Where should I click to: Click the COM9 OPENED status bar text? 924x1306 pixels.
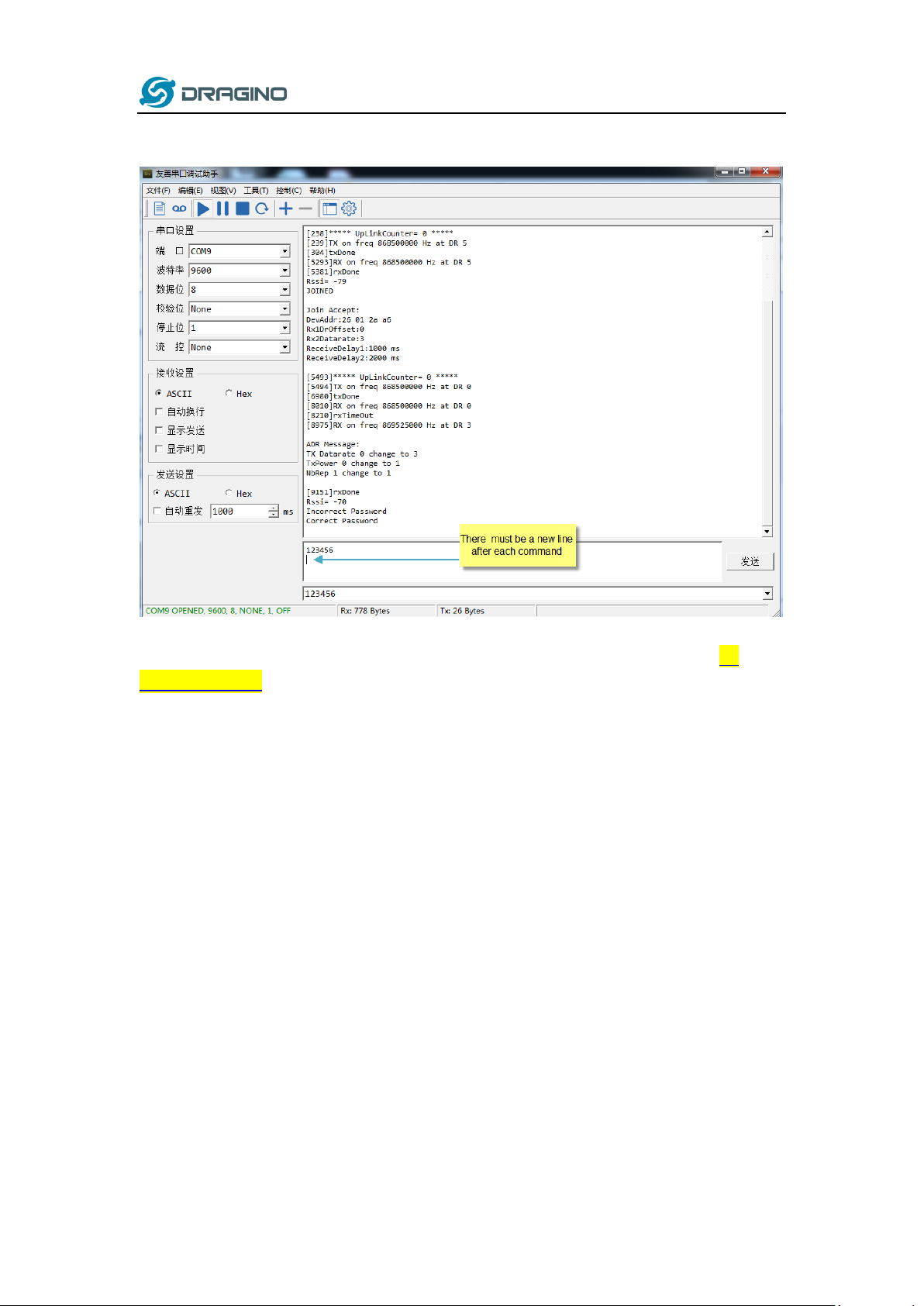click(x=218, y=611)
